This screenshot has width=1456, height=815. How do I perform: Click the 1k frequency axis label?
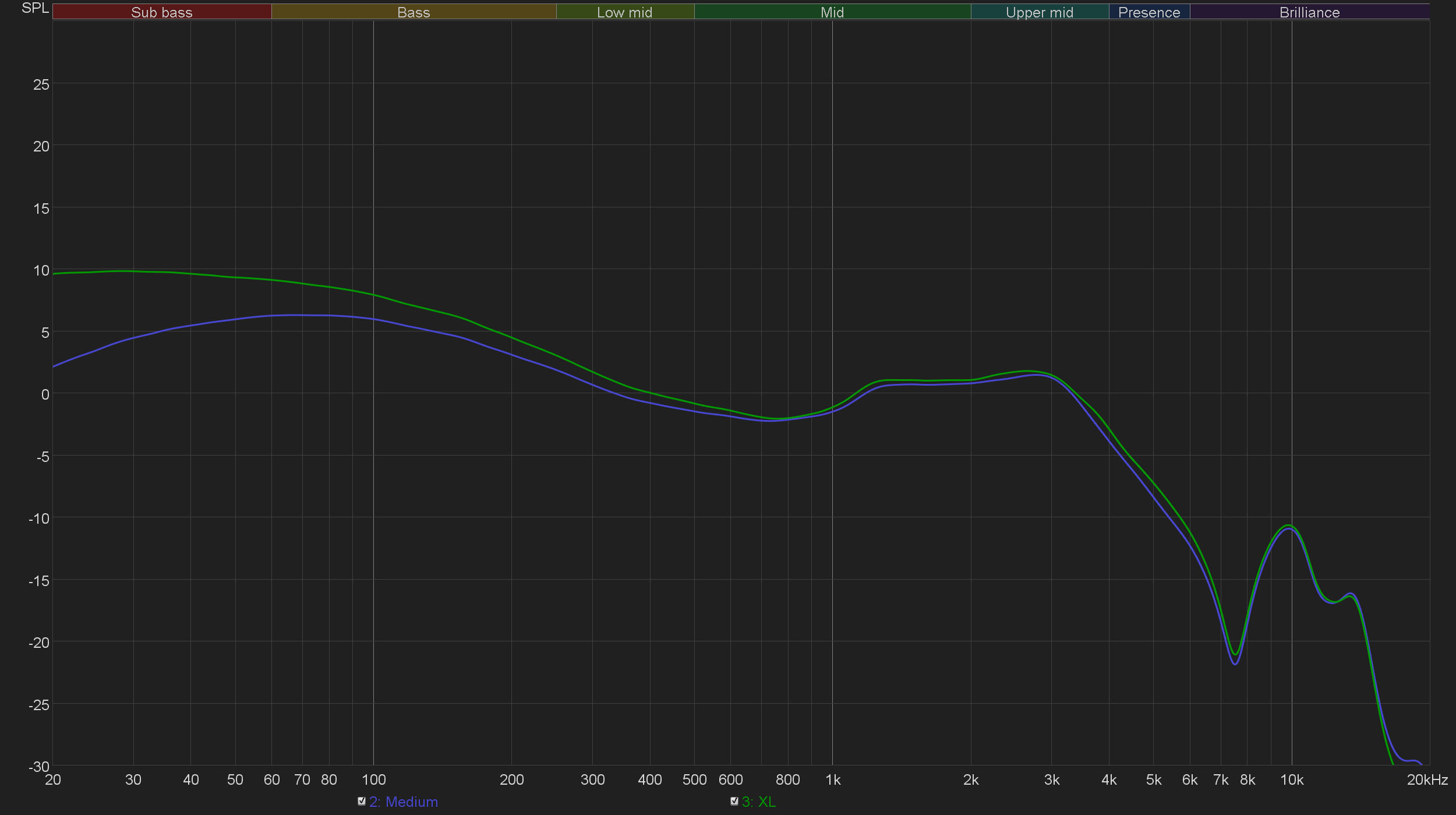(833, 779)
